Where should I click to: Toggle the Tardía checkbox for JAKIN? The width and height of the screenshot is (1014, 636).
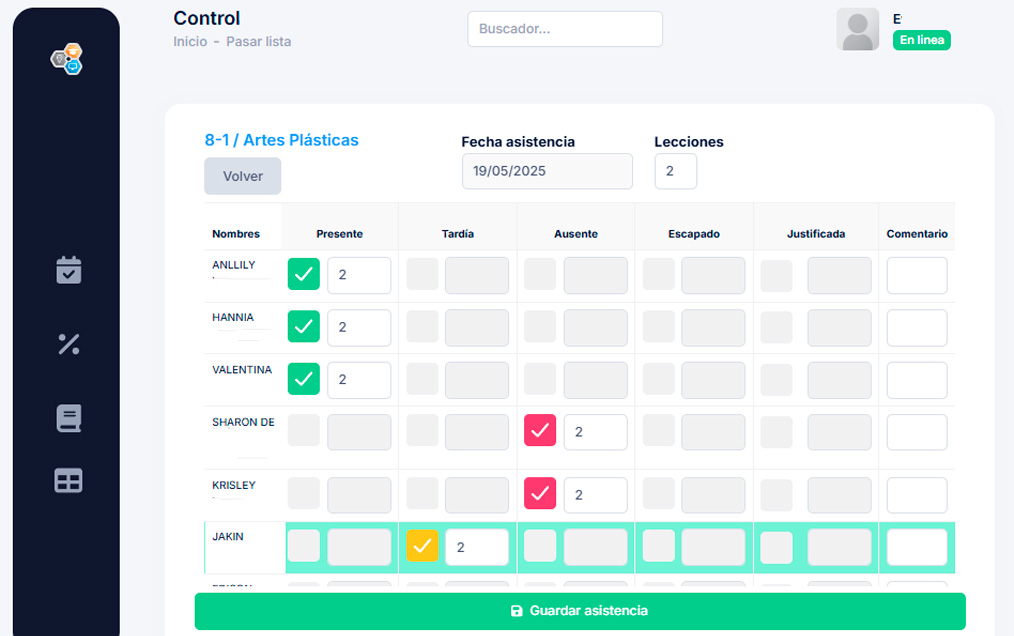(x=421, y=547)
